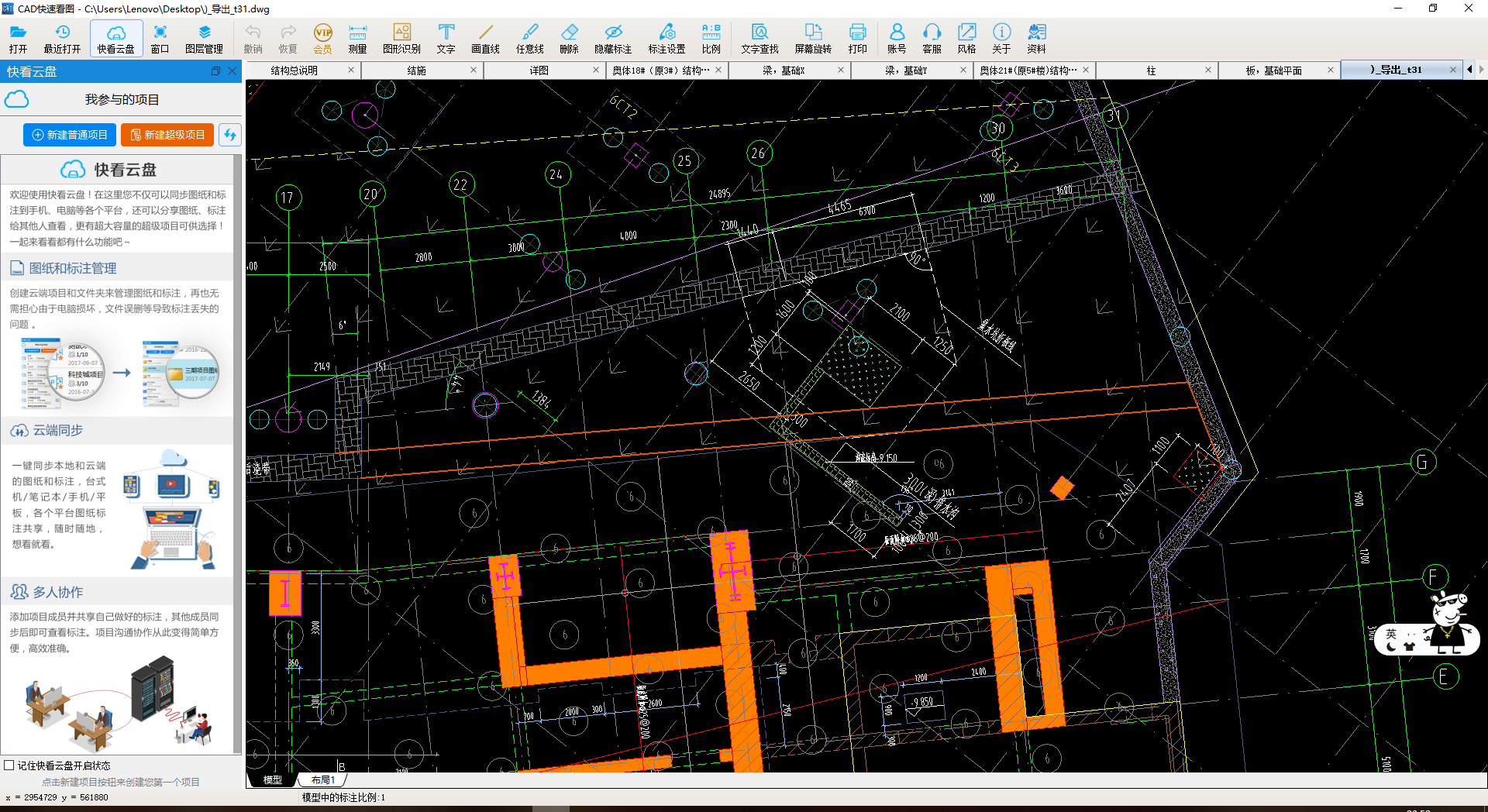1488x812 pixels.
Task: Click the 模型中的标注比例:1 status text
Action: coord(343,797)
